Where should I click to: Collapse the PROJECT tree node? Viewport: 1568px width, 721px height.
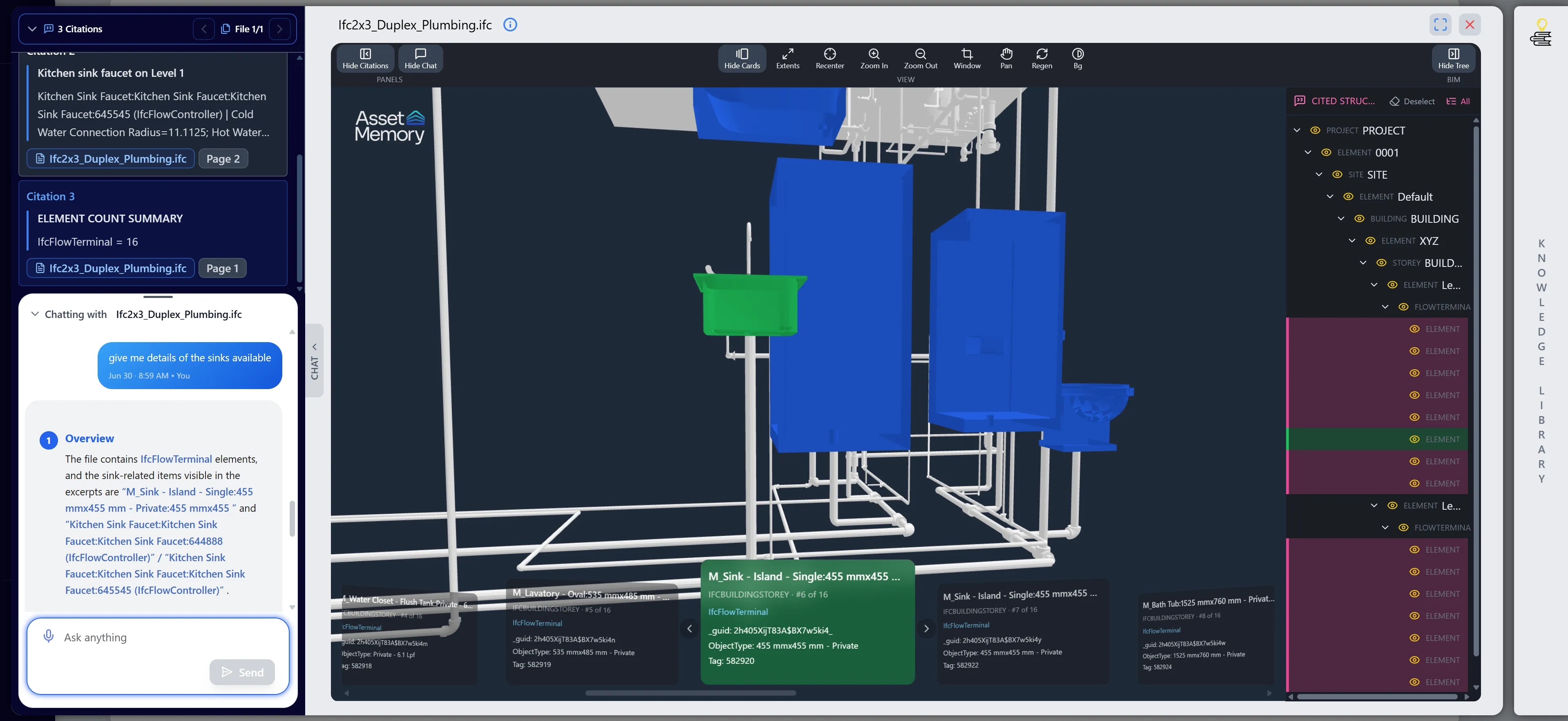tap(1297, 130)
